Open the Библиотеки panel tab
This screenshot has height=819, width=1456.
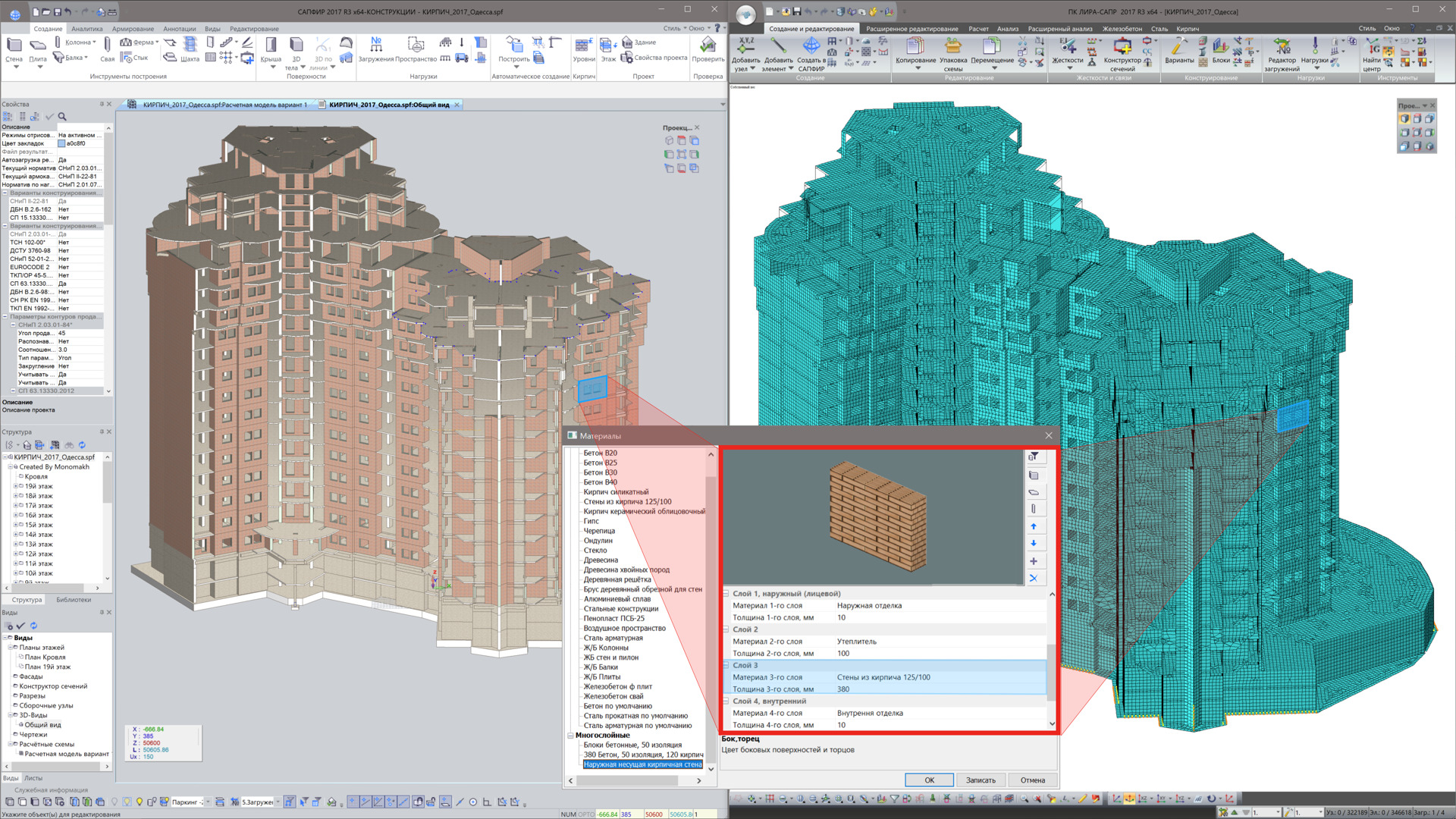[74, 600]
